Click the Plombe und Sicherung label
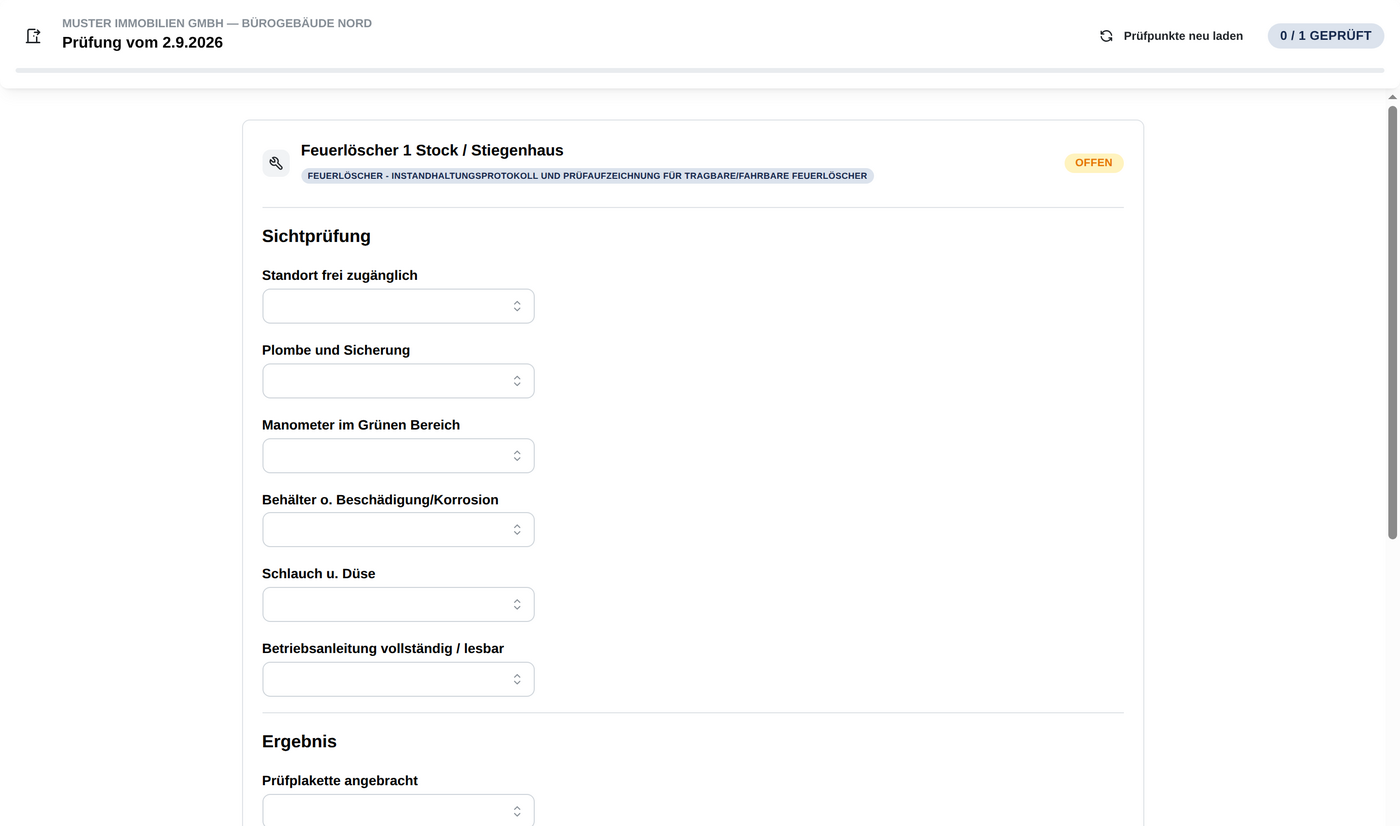 point(336,350)
